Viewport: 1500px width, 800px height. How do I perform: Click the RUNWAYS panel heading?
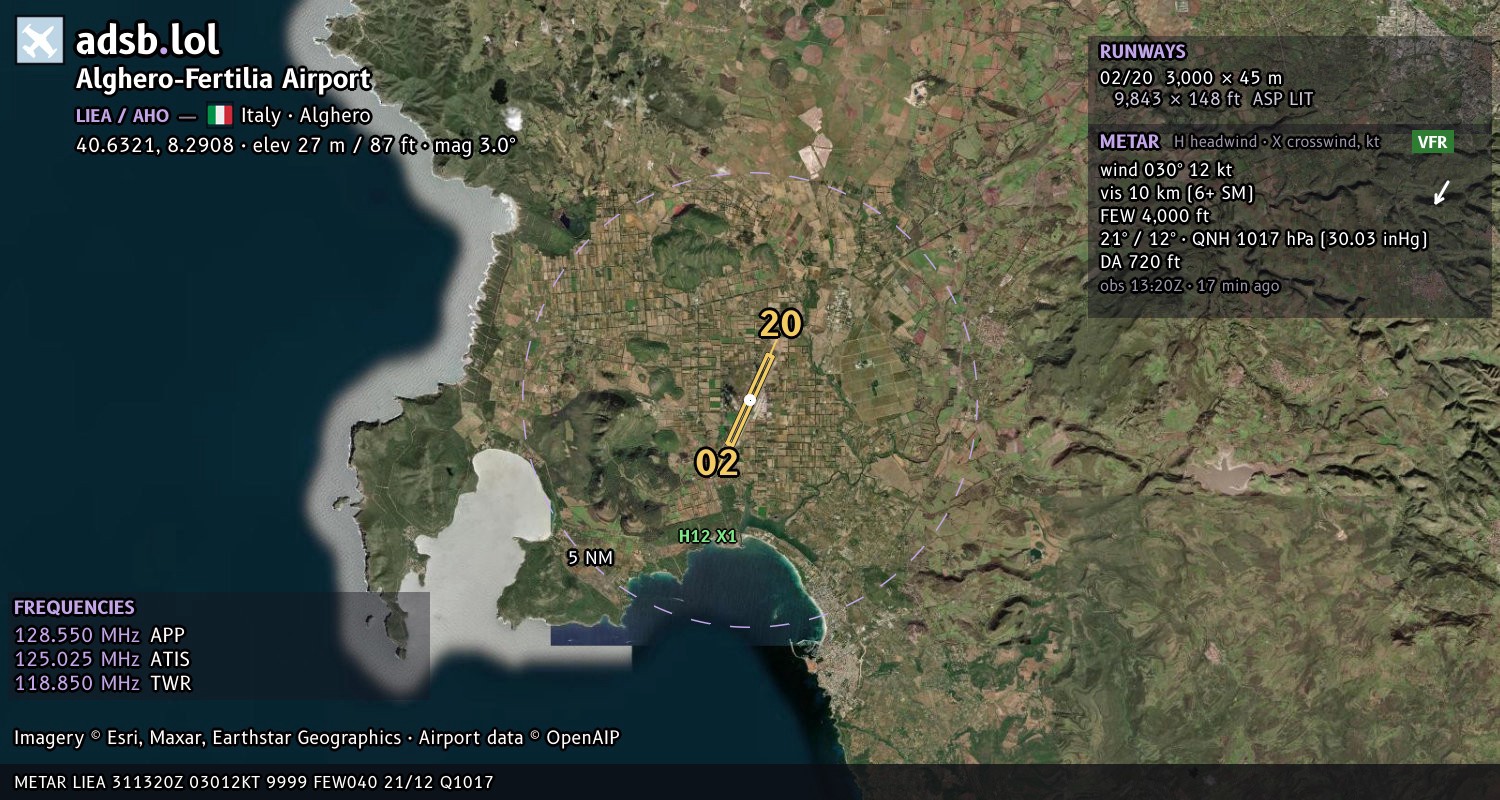pyautogui.click(x=1142, y=52)
